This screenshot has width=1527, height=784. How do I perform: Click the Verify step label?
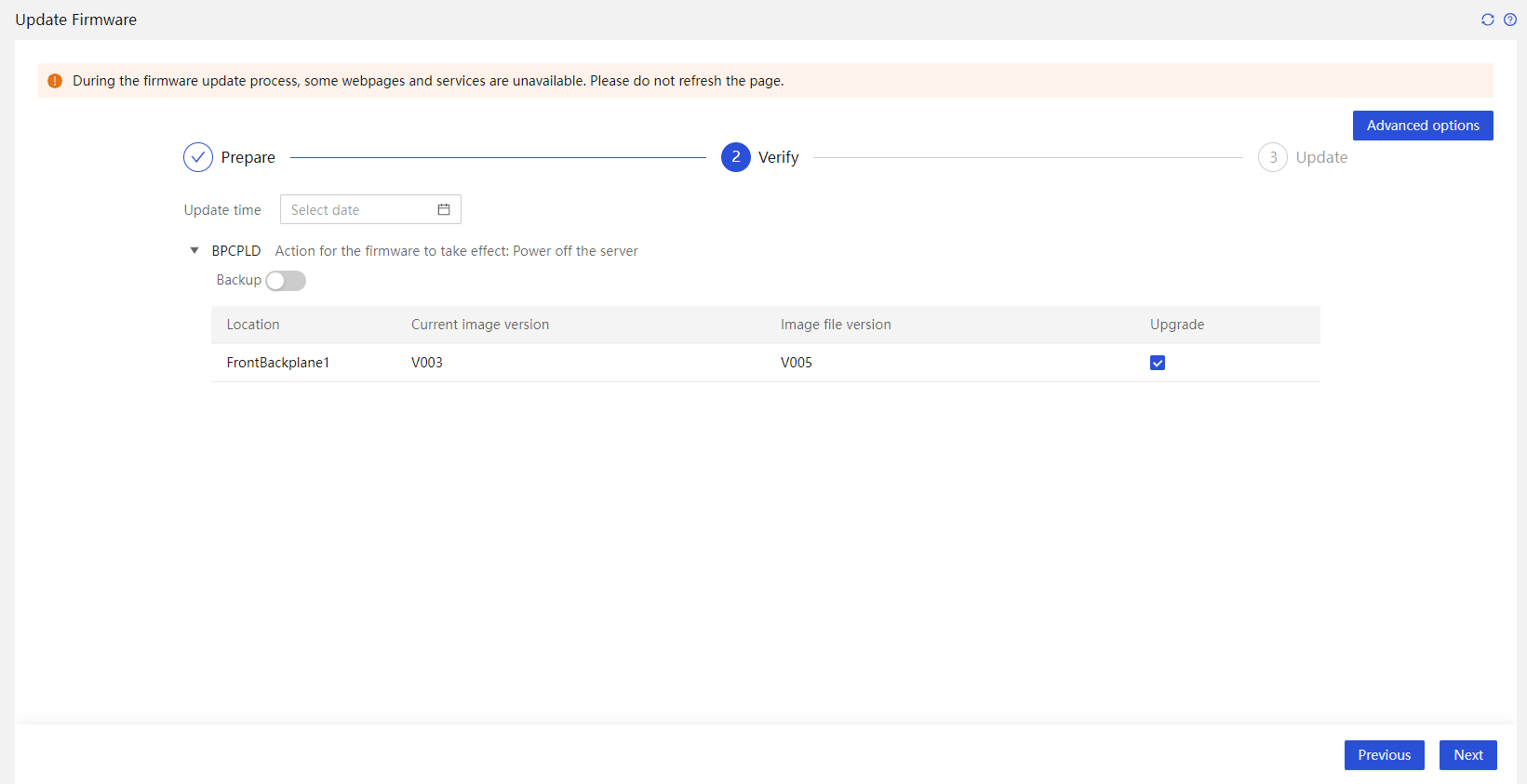(779, 157)
